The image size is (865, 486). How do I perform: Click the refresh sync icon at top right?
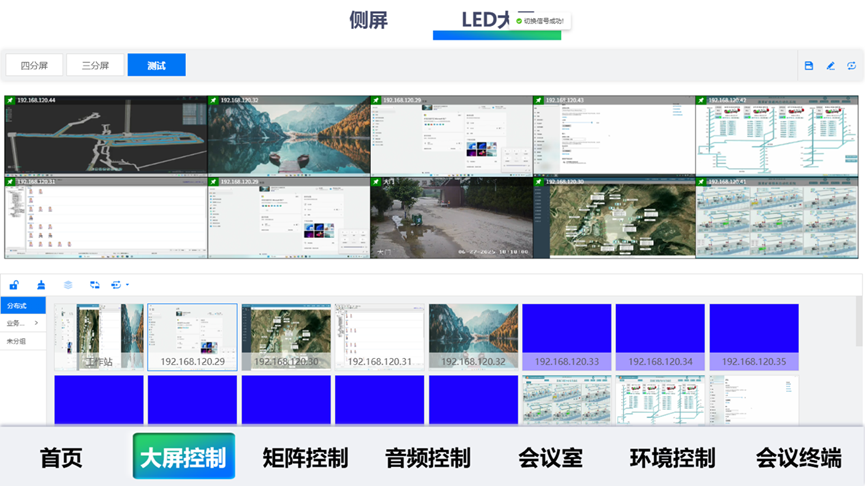click(x=852, y=66)
